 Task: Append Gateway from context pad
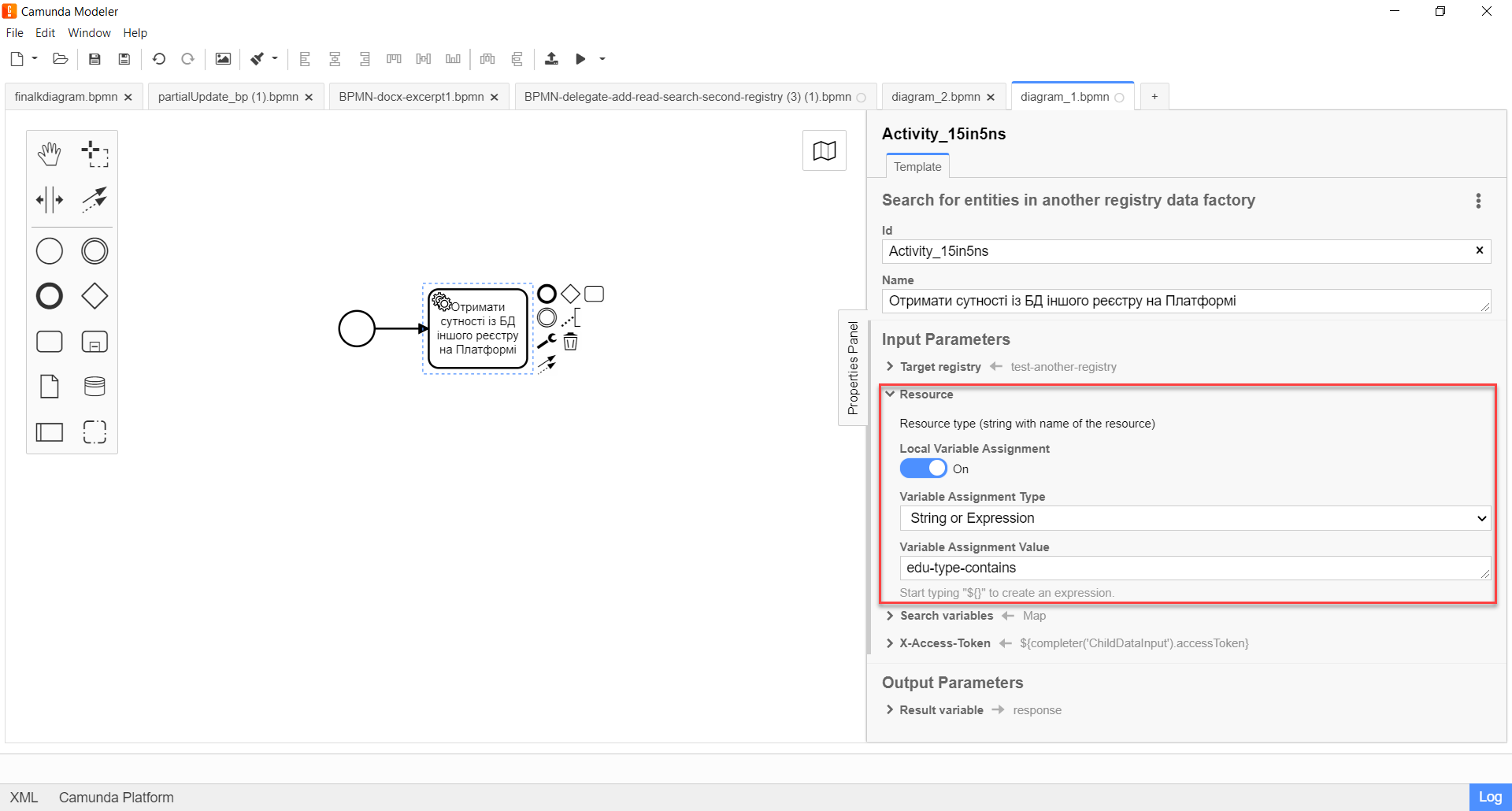click(x=570, y=294)
